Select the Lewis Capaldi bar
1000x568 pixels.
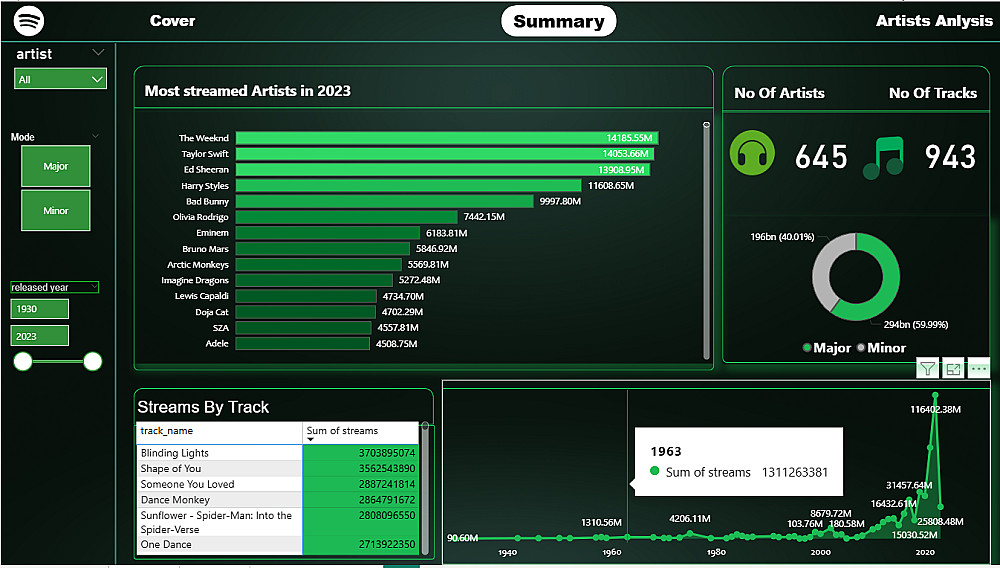click(306, 296)
